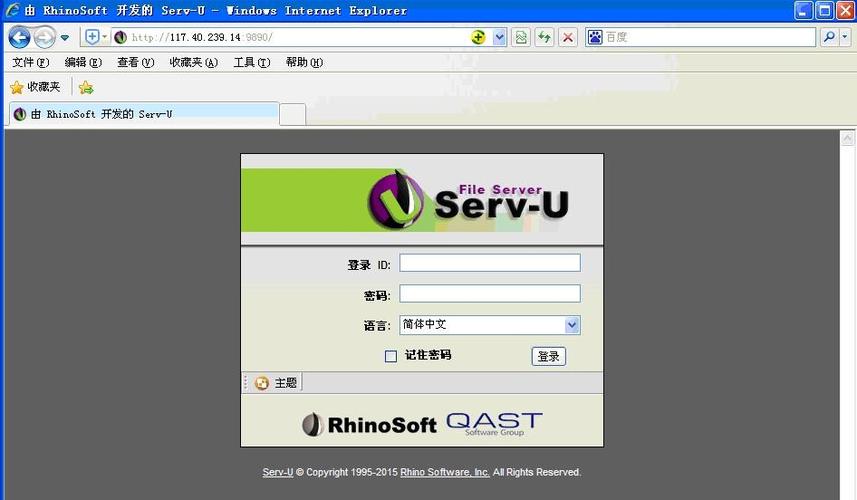Open the 查看(V) menu
Viewport: 857px width, 500px height.
136,62
